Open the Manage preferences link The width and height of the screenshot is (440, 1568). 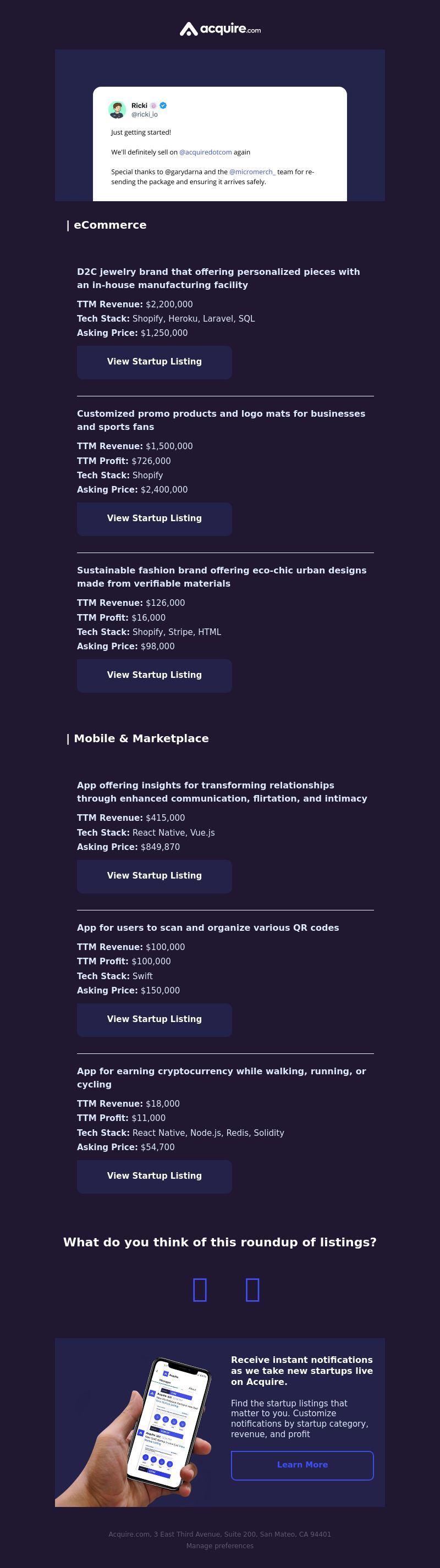tap(219, 1545)
